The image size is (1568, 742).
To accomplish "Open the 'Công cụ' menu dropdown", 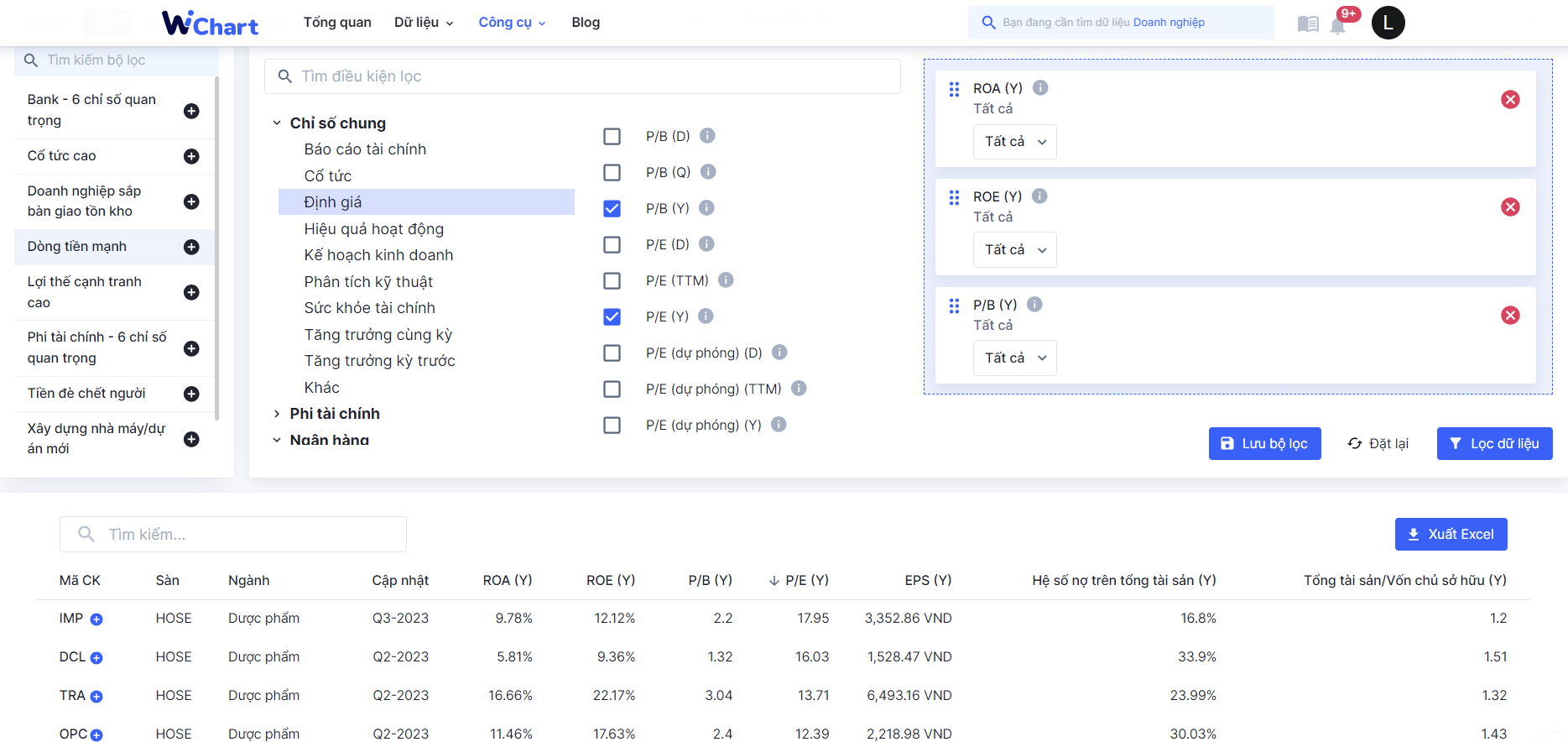I will coord(512,23).
